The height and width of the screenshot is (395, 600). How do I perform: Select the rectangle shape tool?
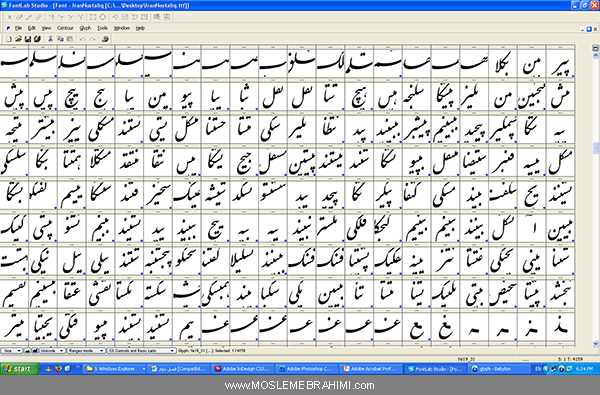point(93,17)
